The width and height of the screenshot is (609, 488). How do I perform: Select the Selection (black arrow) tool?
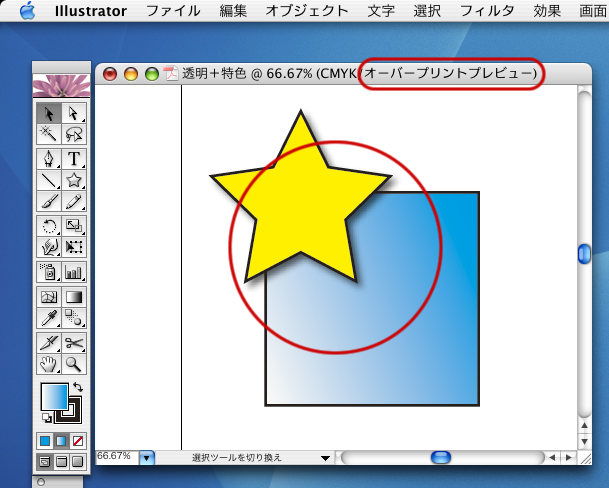(49, 113)
